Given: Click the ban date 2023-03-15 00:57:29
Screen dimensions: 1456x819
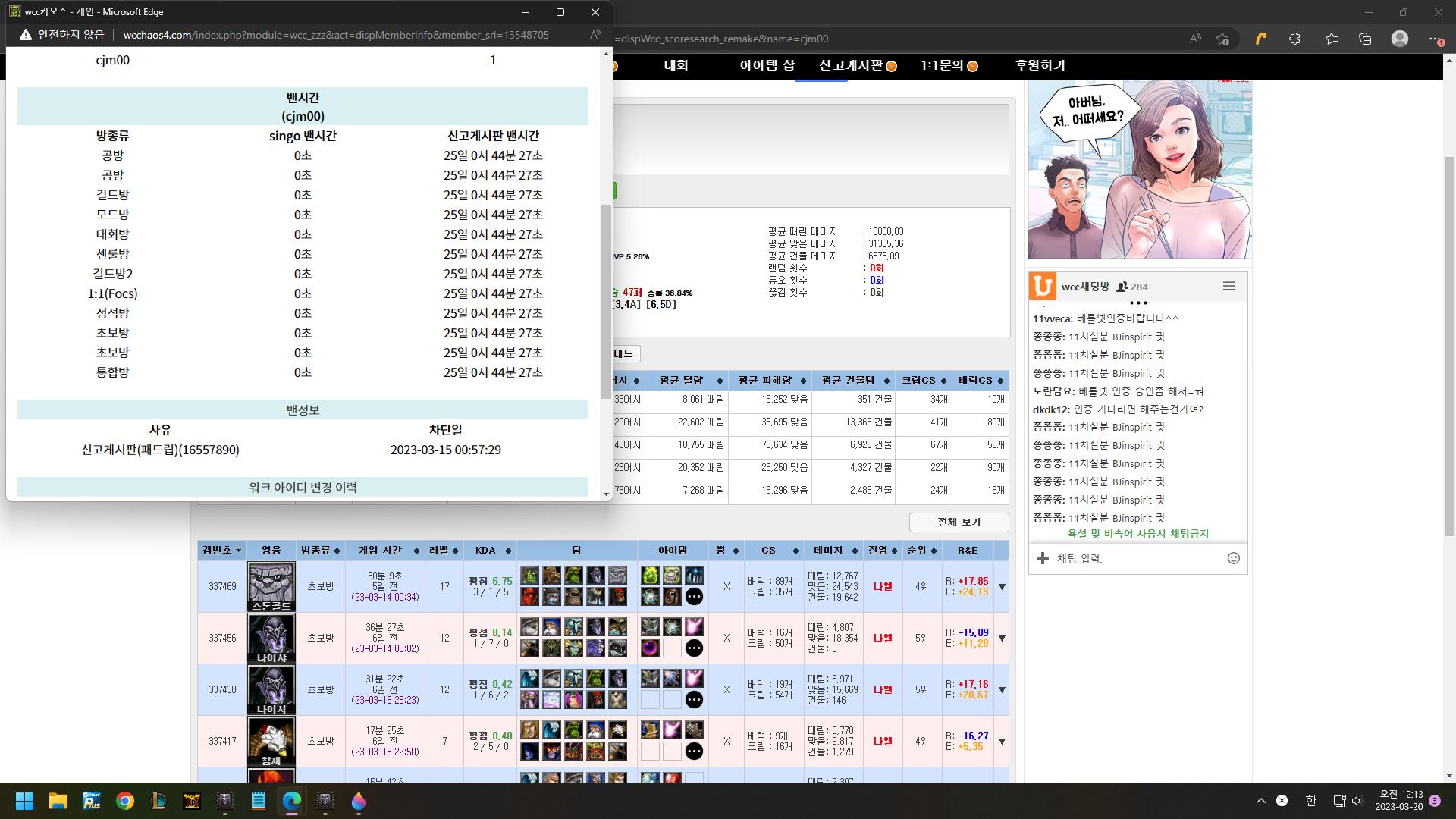Looking at the screenshot, I should (x=446, y=450).
